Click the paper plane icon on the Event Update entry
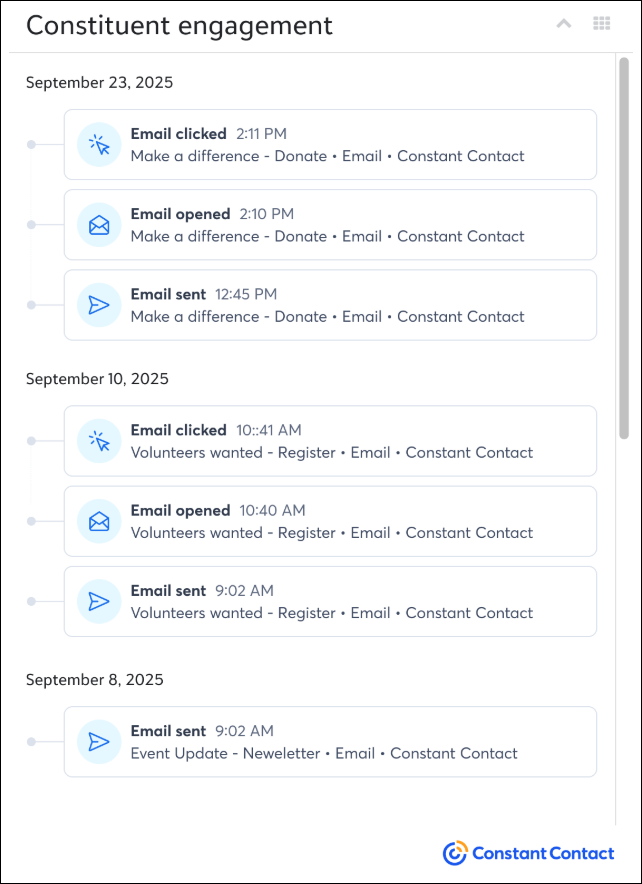 pyautogui.click(x=99, y=742)
